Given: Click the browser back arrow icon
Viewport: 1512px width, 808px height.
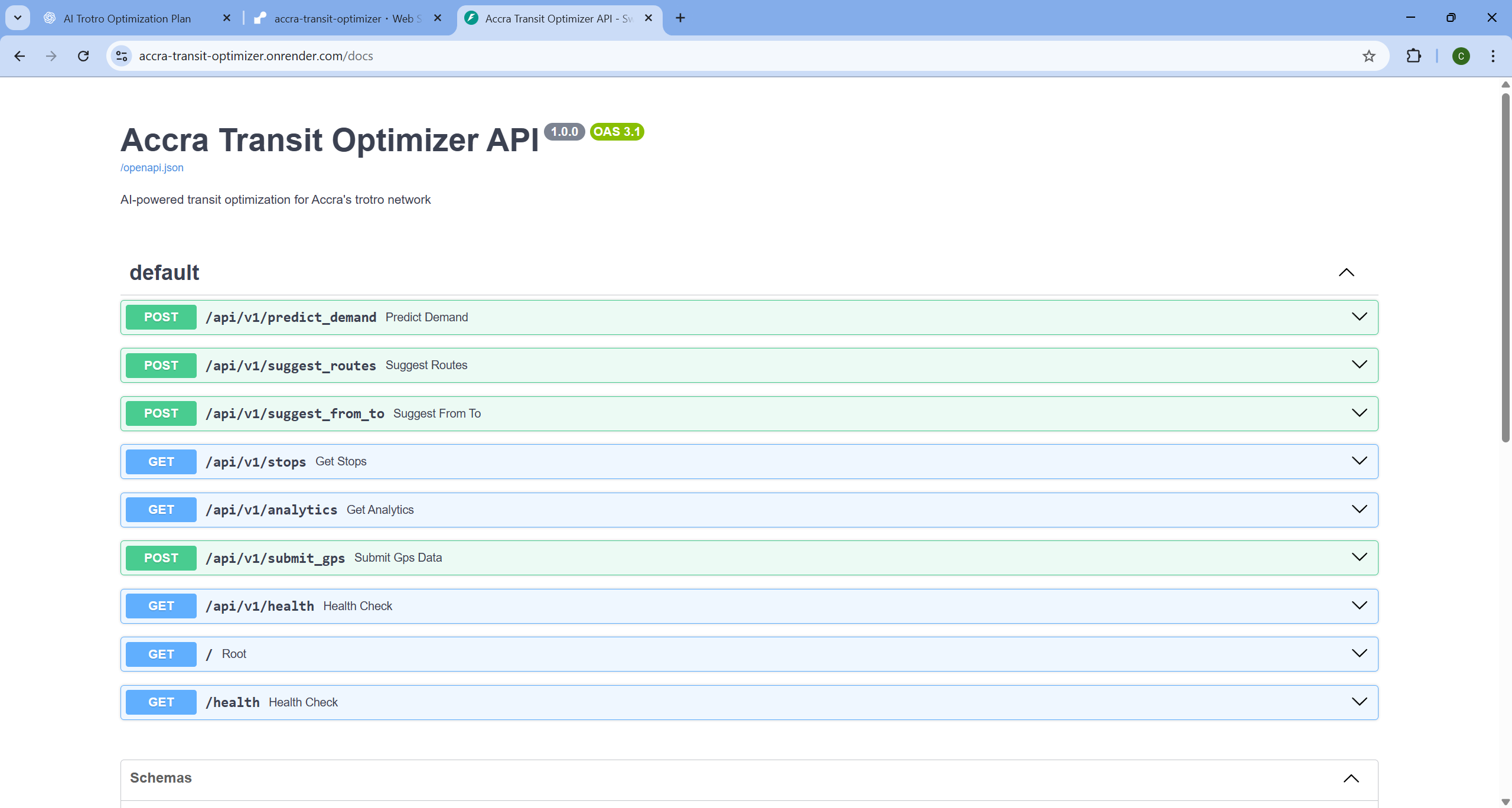Looking at the screenshot, I should [x=19, y=56].
